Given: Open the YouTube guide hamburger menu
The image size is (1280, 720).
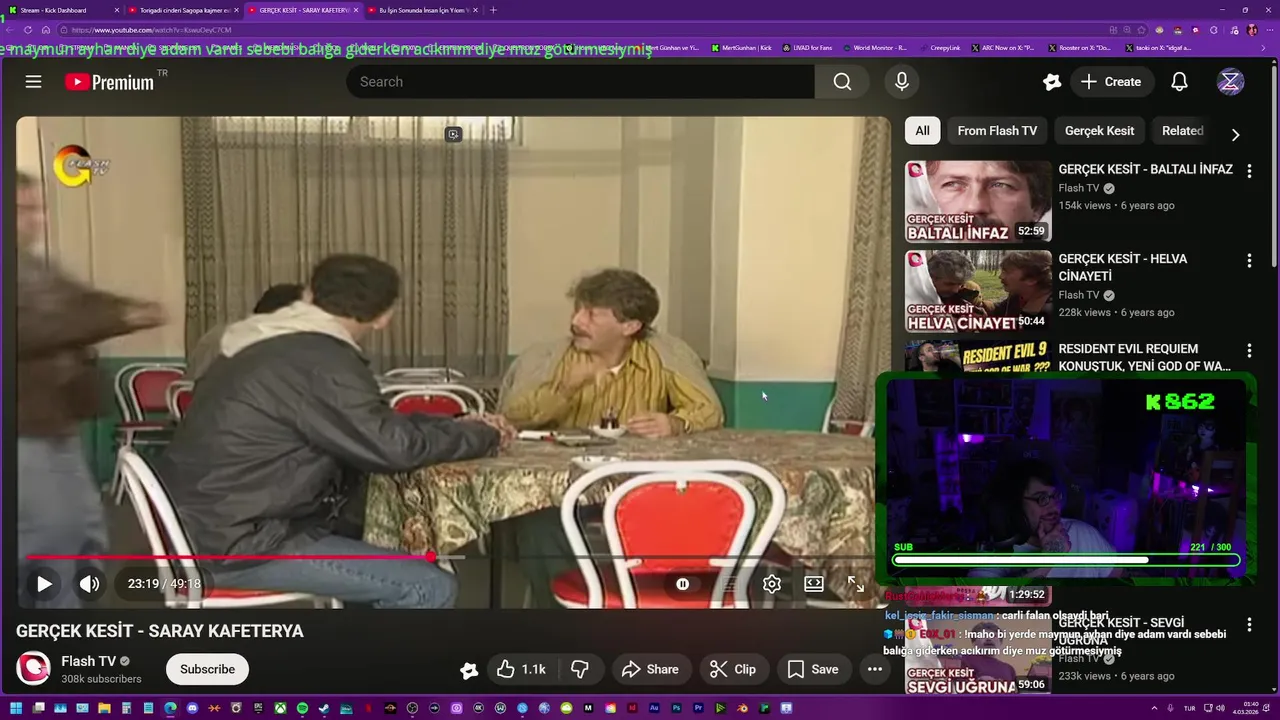Looking at the screenshot, I should (x=33, y=82).
